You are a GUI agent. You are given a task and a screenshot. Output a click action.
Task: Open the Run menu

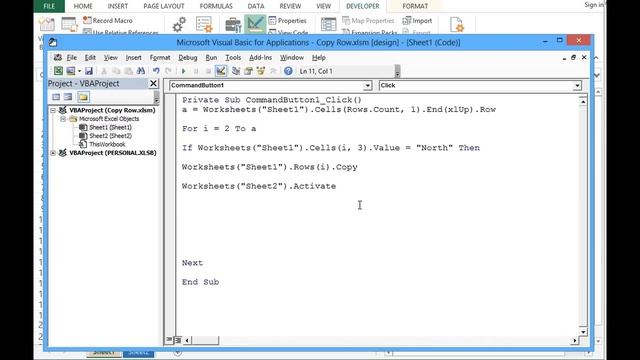click(x=211, y=58)
